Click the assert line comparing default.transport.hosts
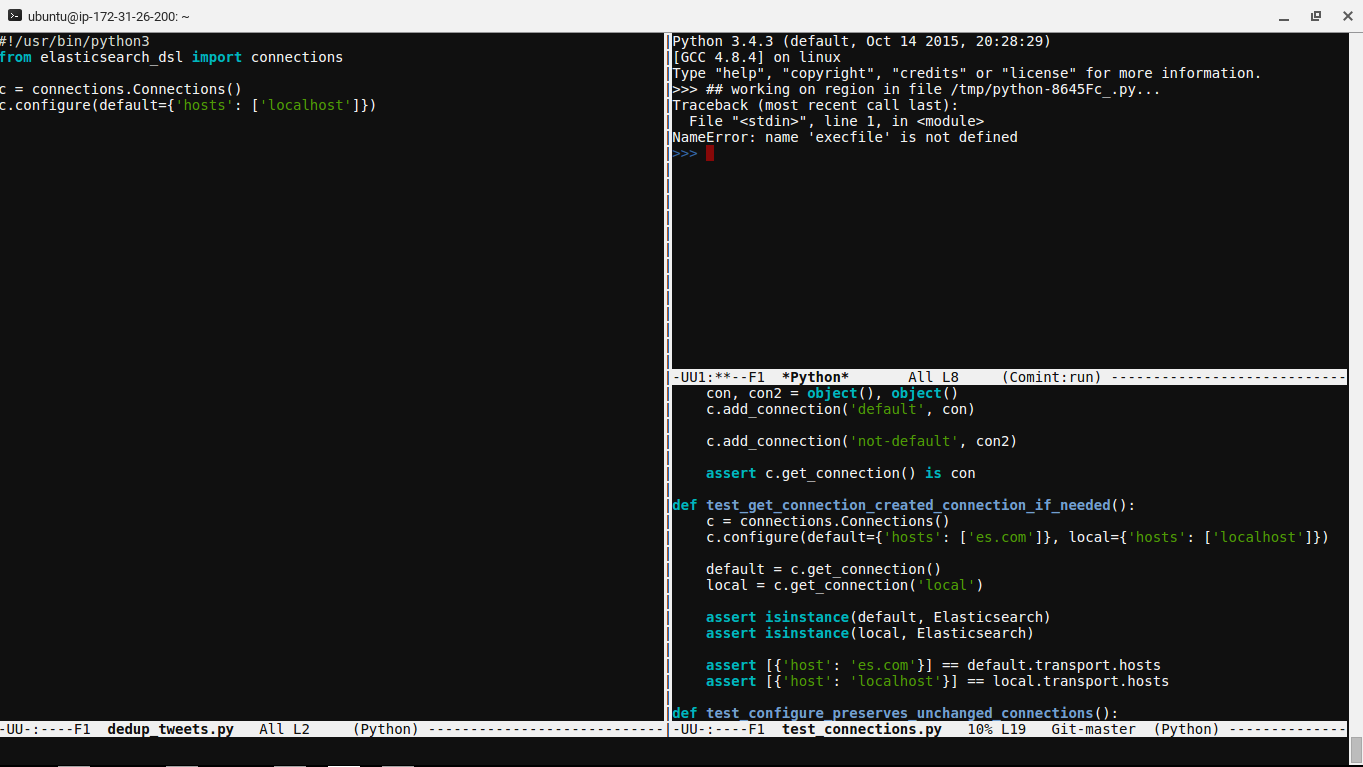This screenshot has width=1363, height=767. [x=933, y=665]
